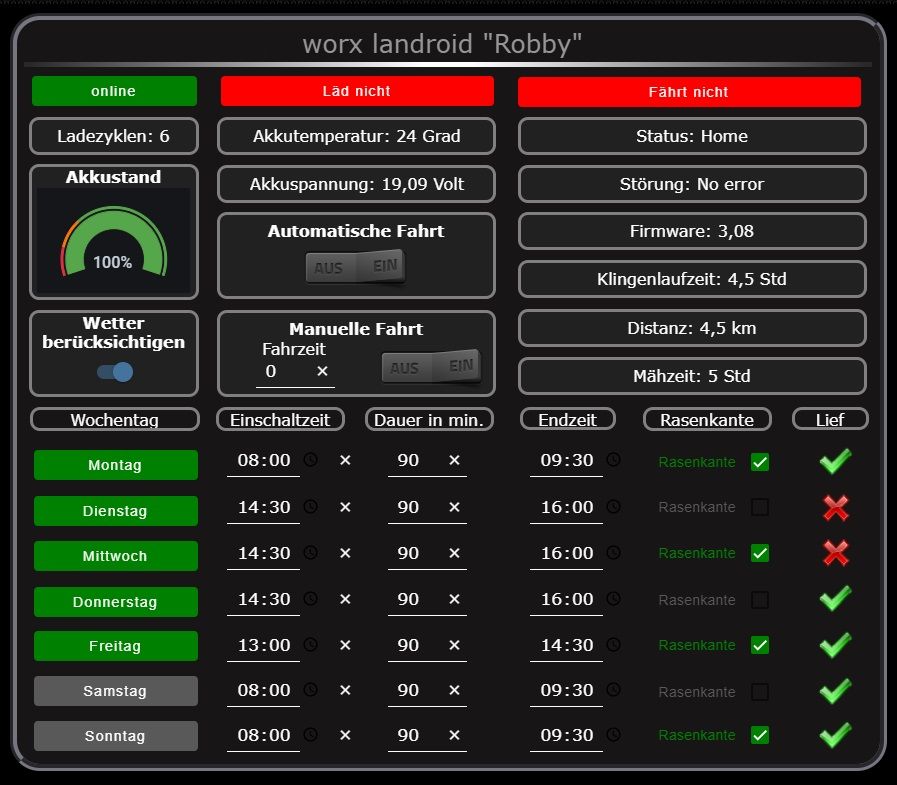
Task: Click the red cross in Dienstag Lief column
Action: coord(836,508)
